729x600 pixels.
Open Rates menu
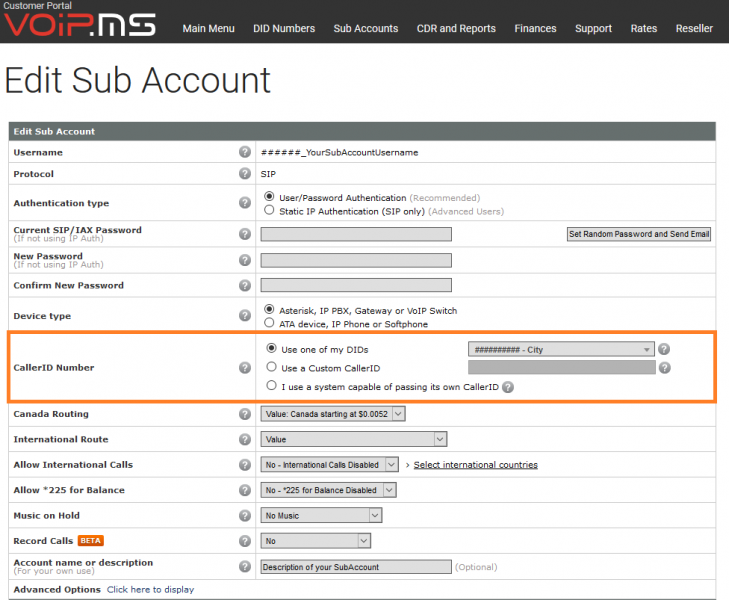tap(643, 28)
